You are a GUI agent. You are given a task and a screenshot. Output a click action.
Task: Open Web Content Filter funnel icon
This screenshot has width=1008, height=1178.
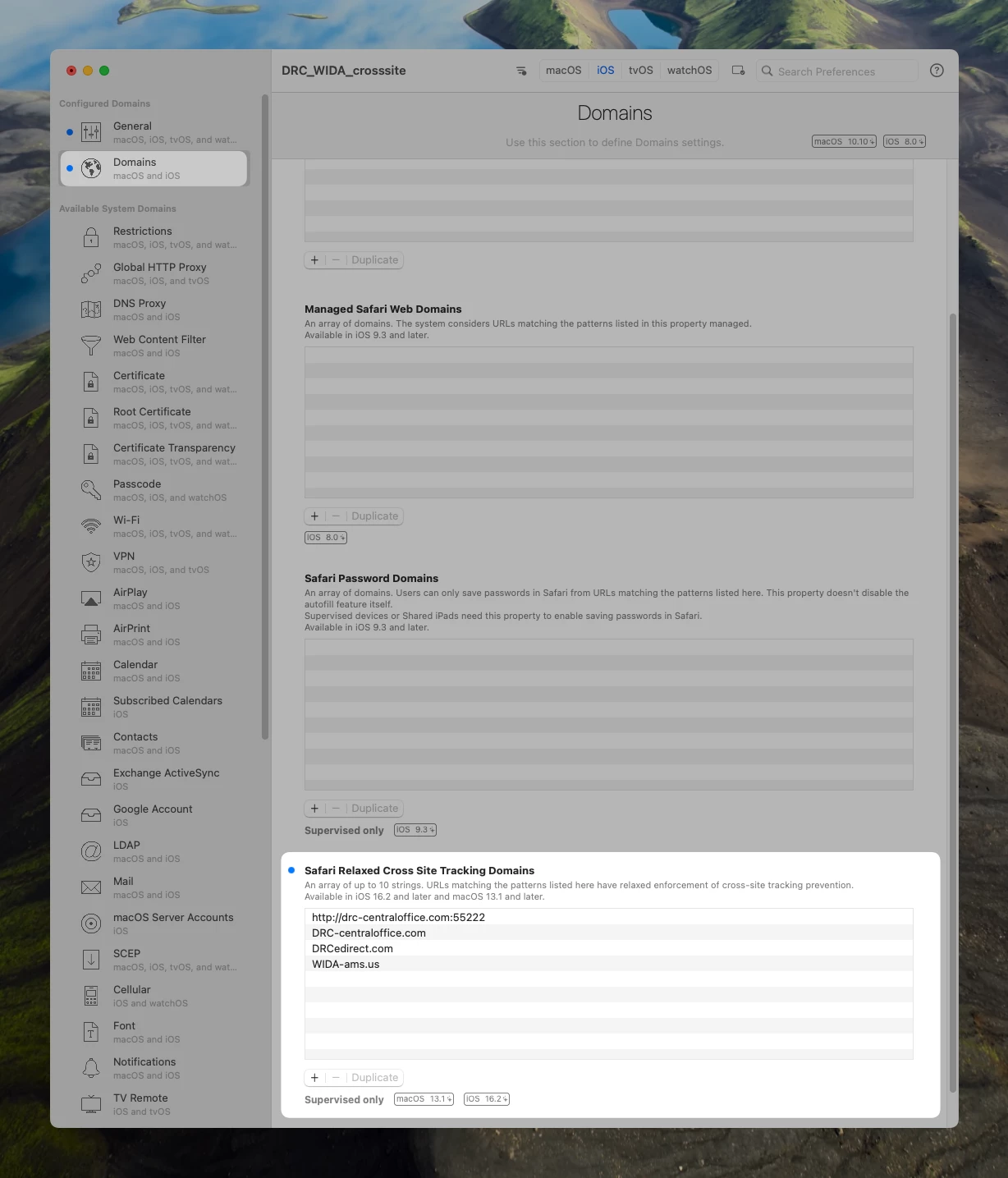tap(91, 346)
